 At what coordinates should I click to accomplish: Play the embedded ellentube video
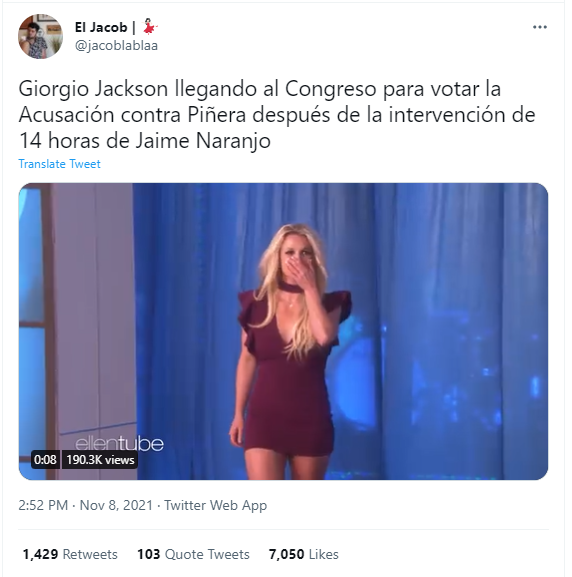tap(283, 331)
